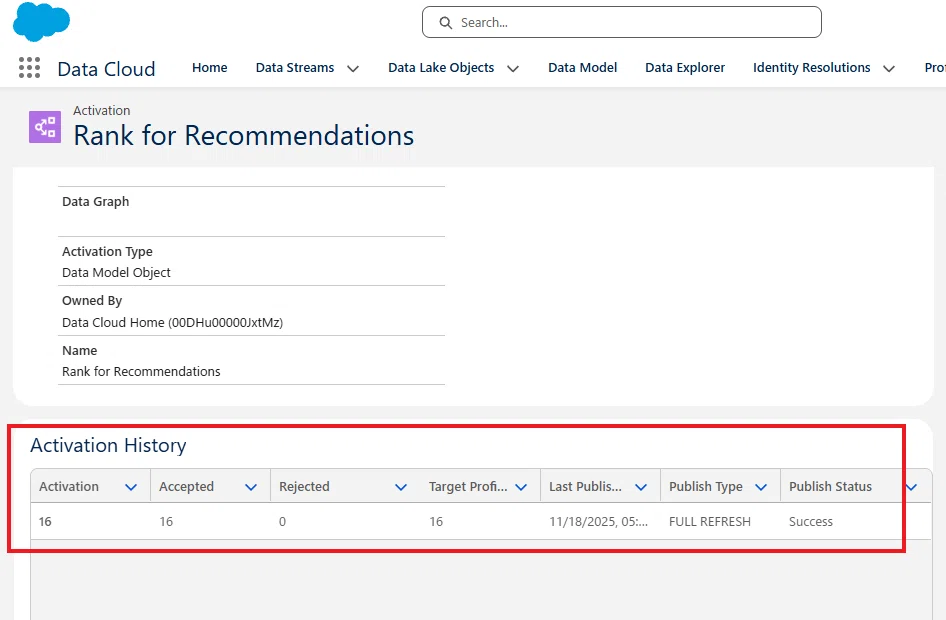946x620 pixels.
Task: Click Data Cloud Home owner value
Action: click(173, 323)
